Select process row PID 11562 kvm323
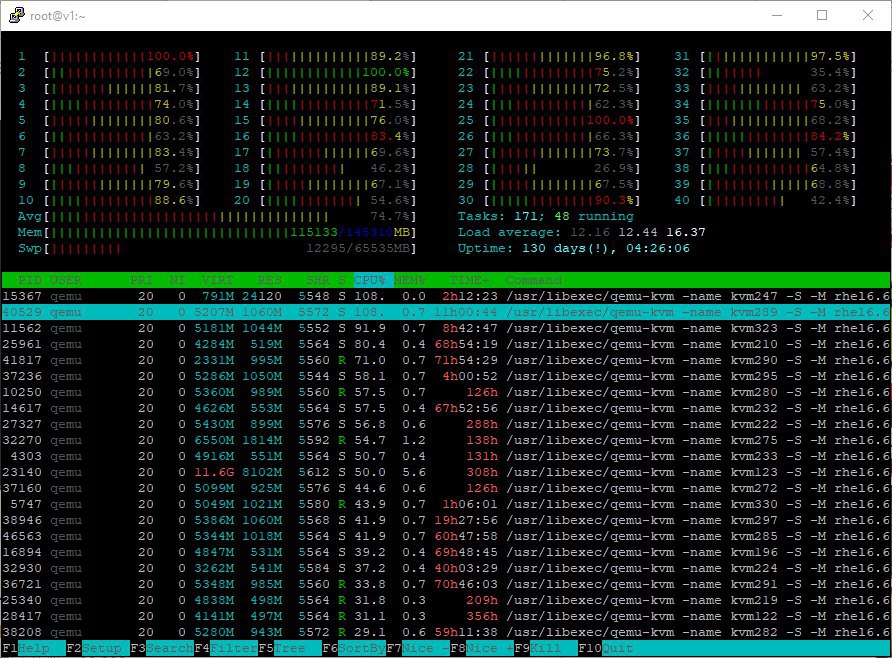The image size is (892, 658). click(x=446, y=328)
